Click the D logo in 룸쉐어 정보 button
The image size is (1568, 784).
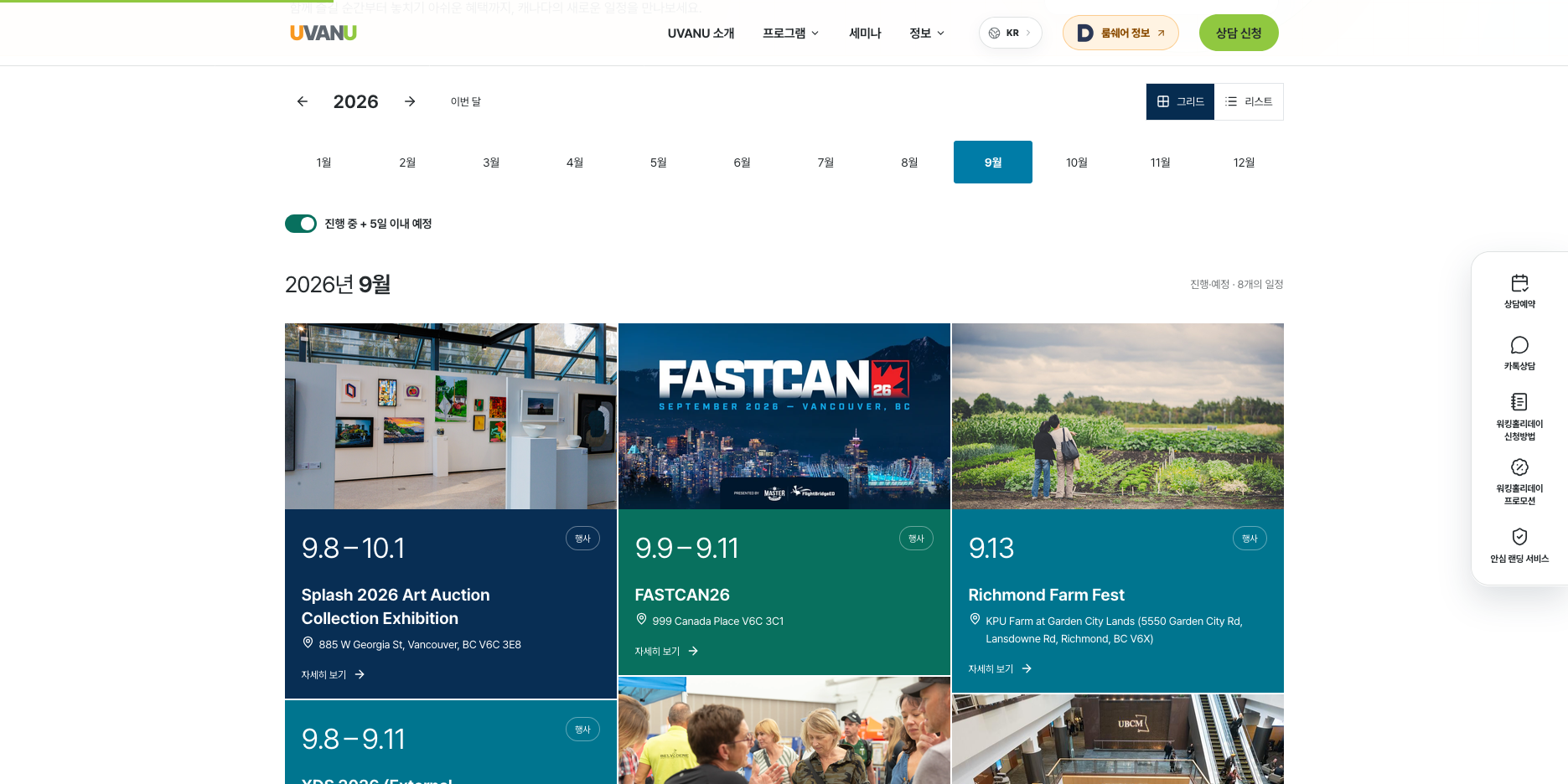(1085, 33)
